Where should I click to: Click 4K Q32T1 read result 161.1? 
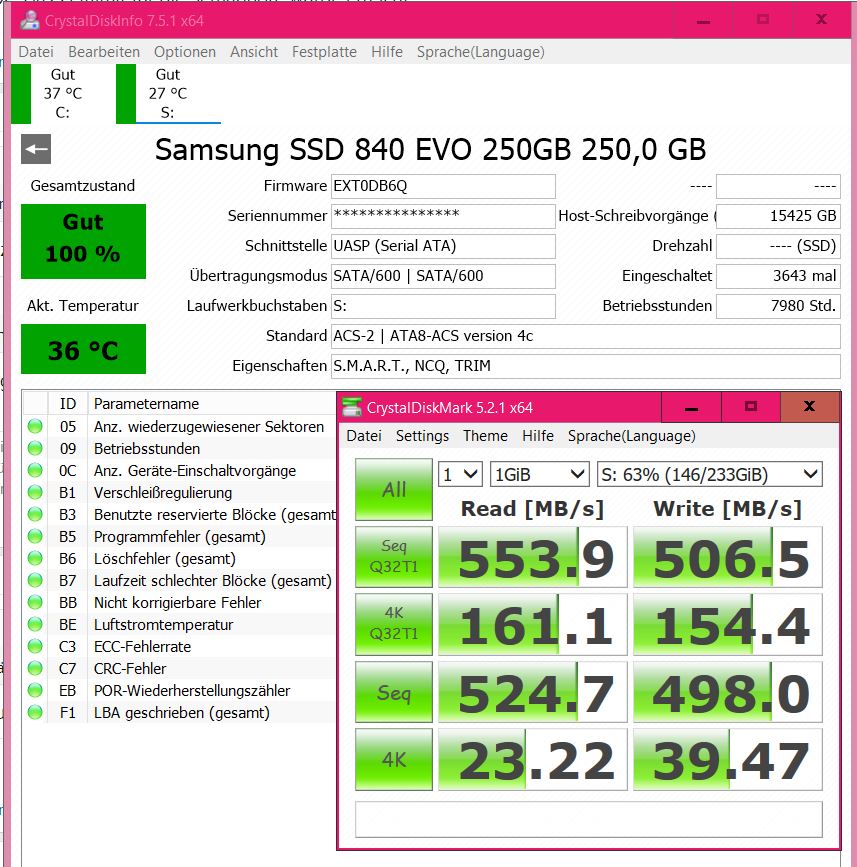click(533, 624)
